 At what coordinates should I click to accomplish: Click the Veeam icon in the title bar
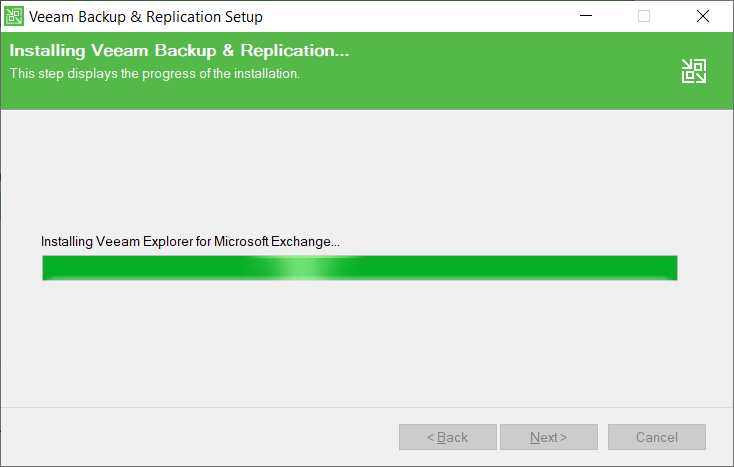[x=14, y=16]
